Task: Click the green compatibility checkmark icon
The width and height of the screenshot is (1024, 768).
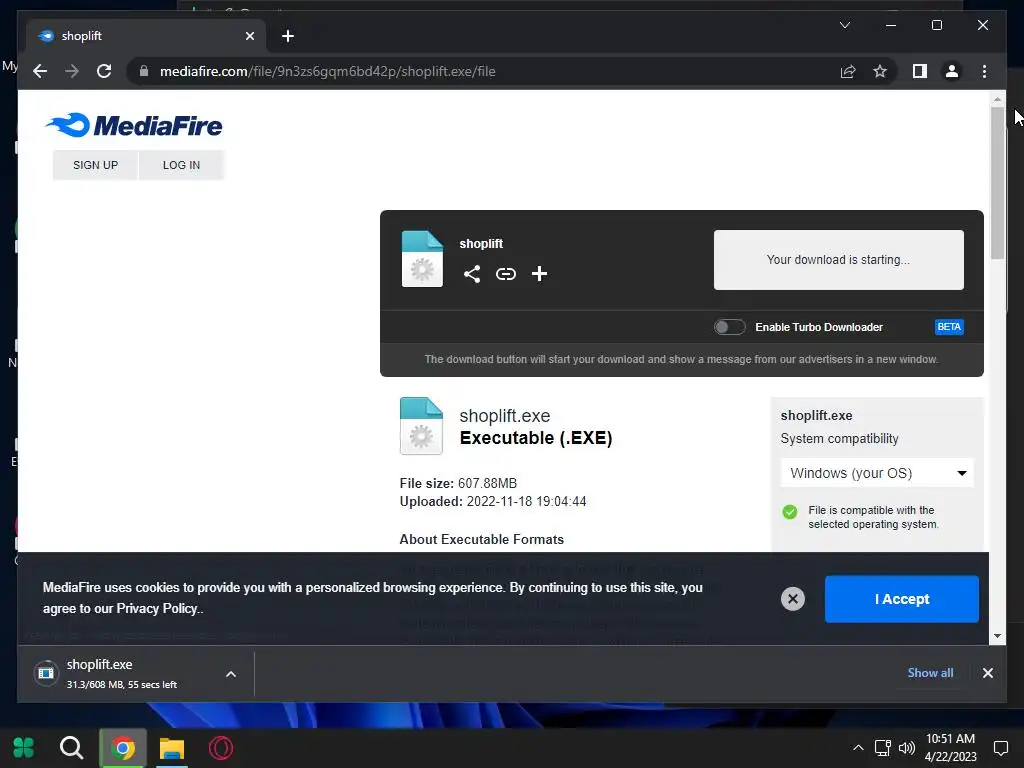Action: click(790, 512)
